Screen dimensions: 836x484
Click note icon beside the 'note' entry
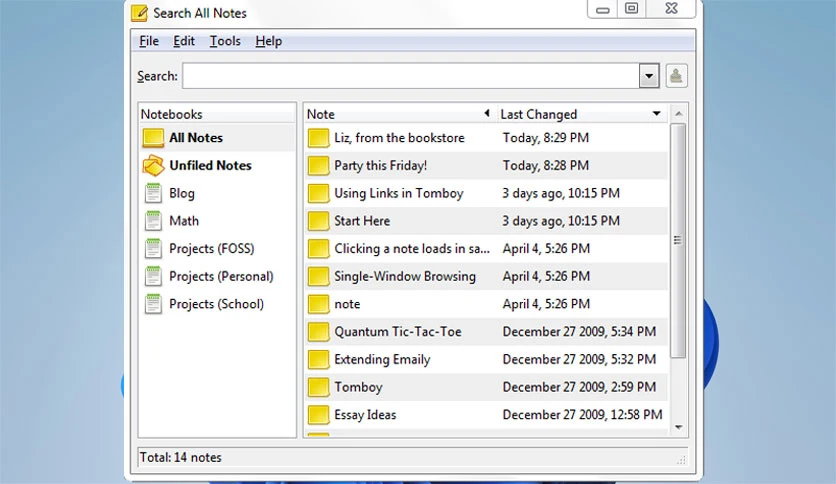[x=318, y=304]
